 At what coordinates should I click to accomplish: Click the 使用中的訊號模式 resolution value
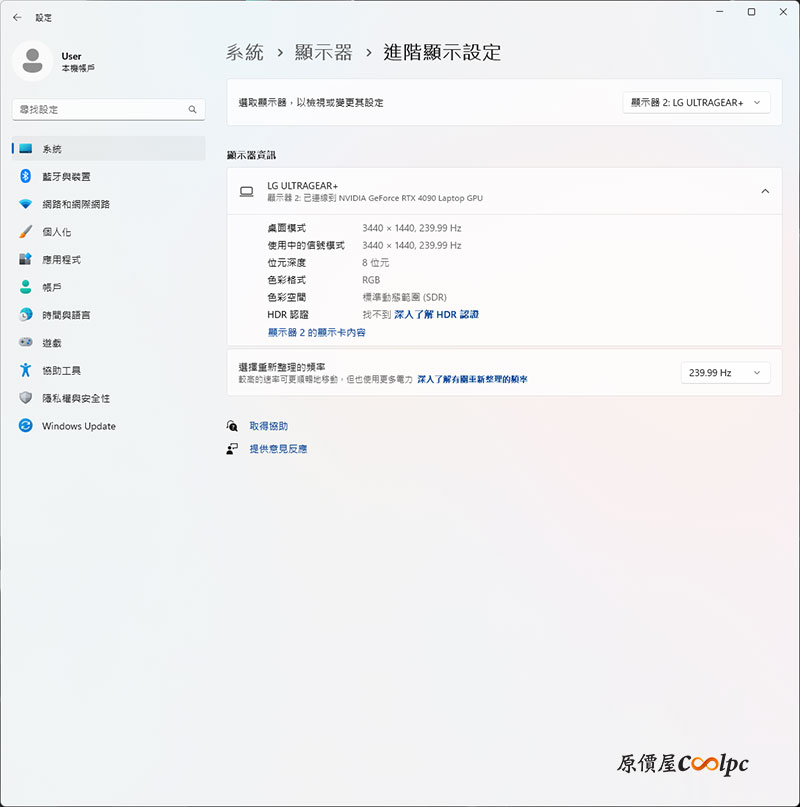[x=412, y=245]
